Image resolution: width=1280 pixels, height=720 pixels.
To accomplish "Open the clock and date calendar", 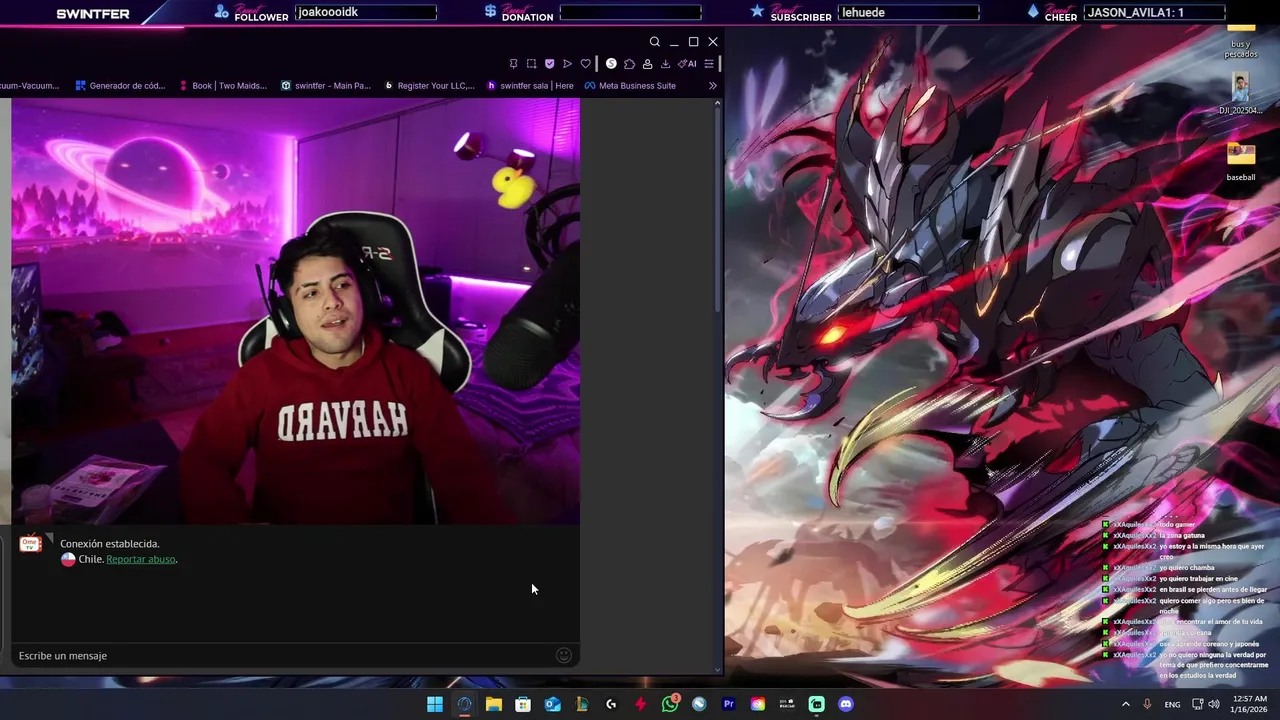I will tap(1250, 704).
